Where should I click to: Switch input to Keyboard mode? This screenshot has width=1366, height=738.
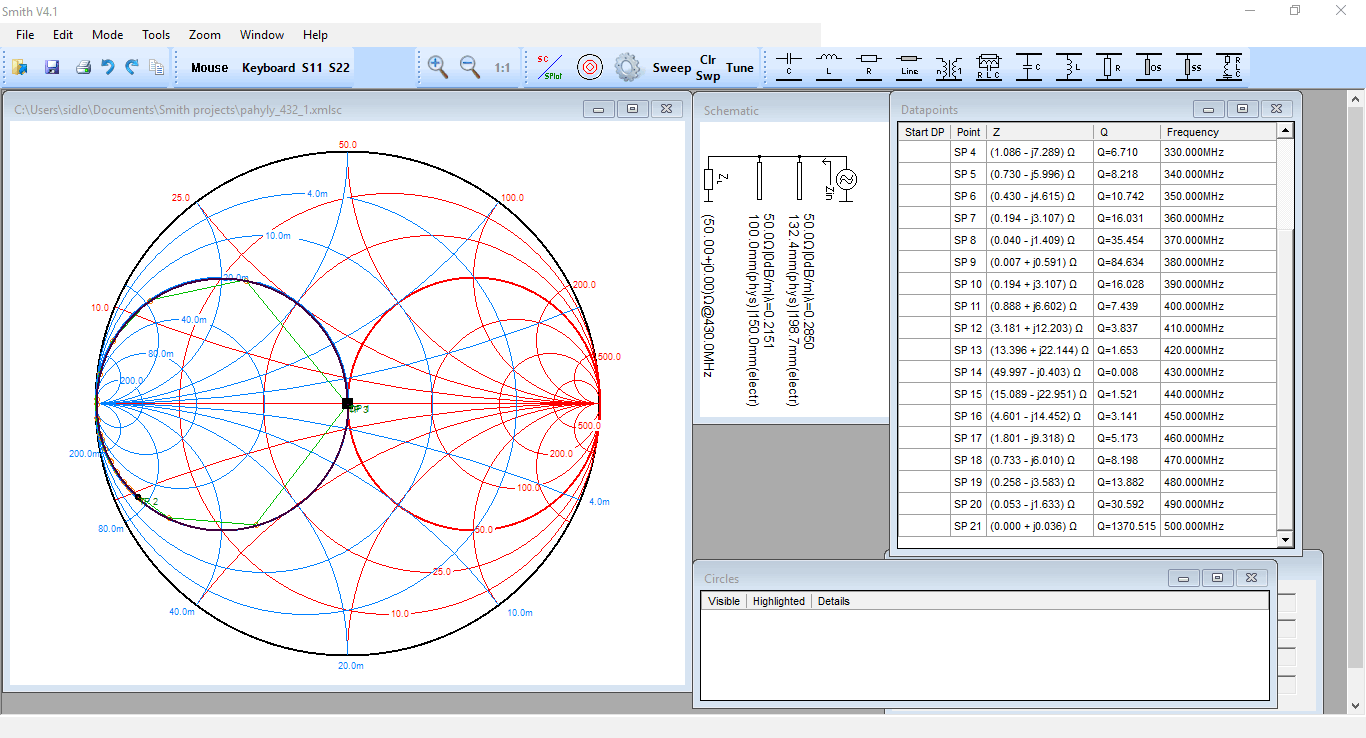coord(268,68)
